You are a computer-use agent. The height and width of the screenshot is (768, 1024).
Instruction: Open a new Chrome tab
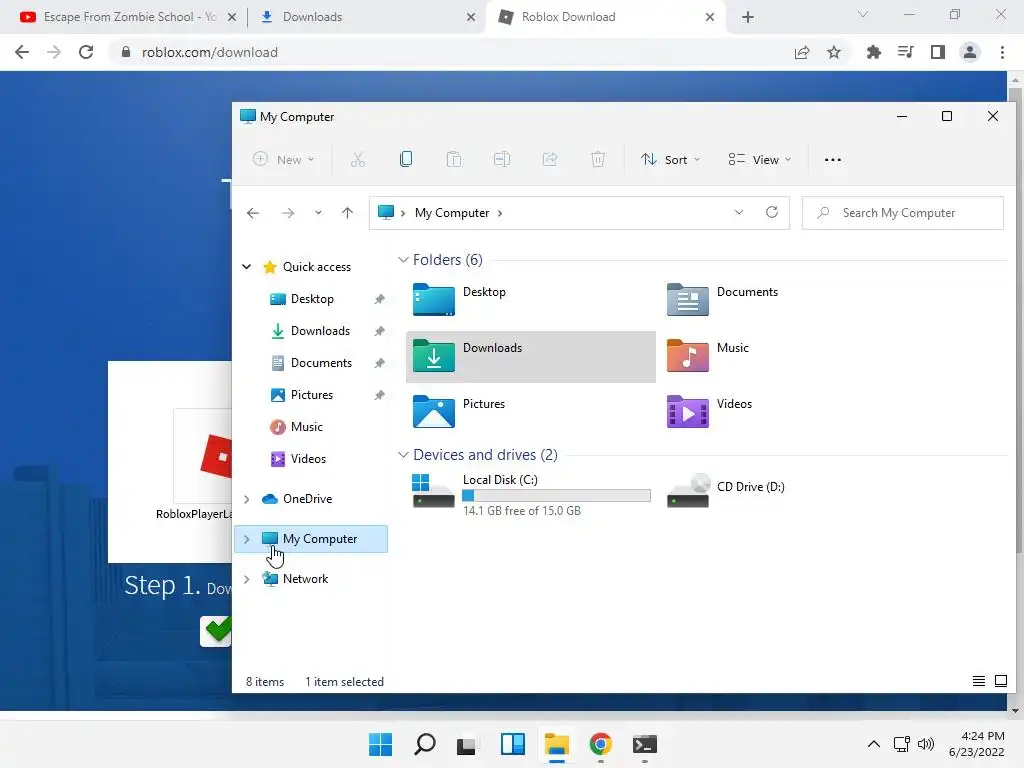[748, 17]
